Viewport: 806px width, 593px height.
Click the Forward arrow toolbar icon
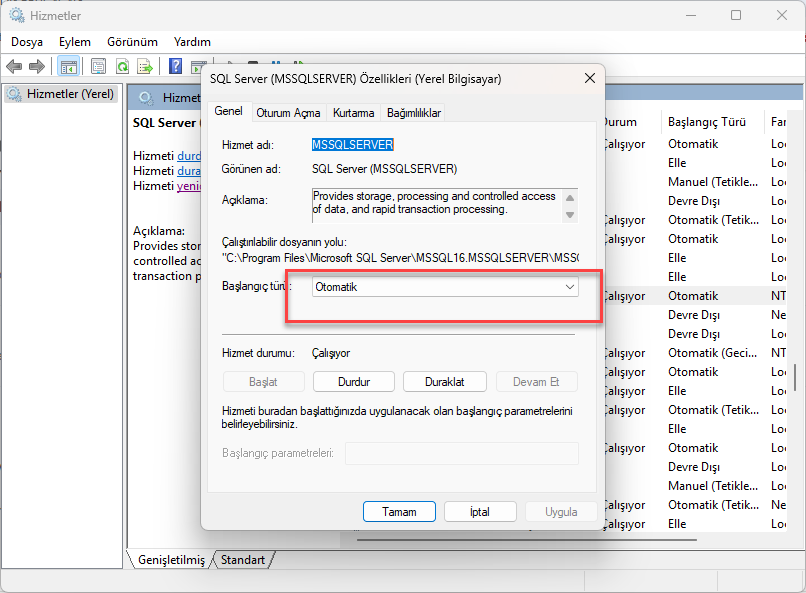(37, 66)
